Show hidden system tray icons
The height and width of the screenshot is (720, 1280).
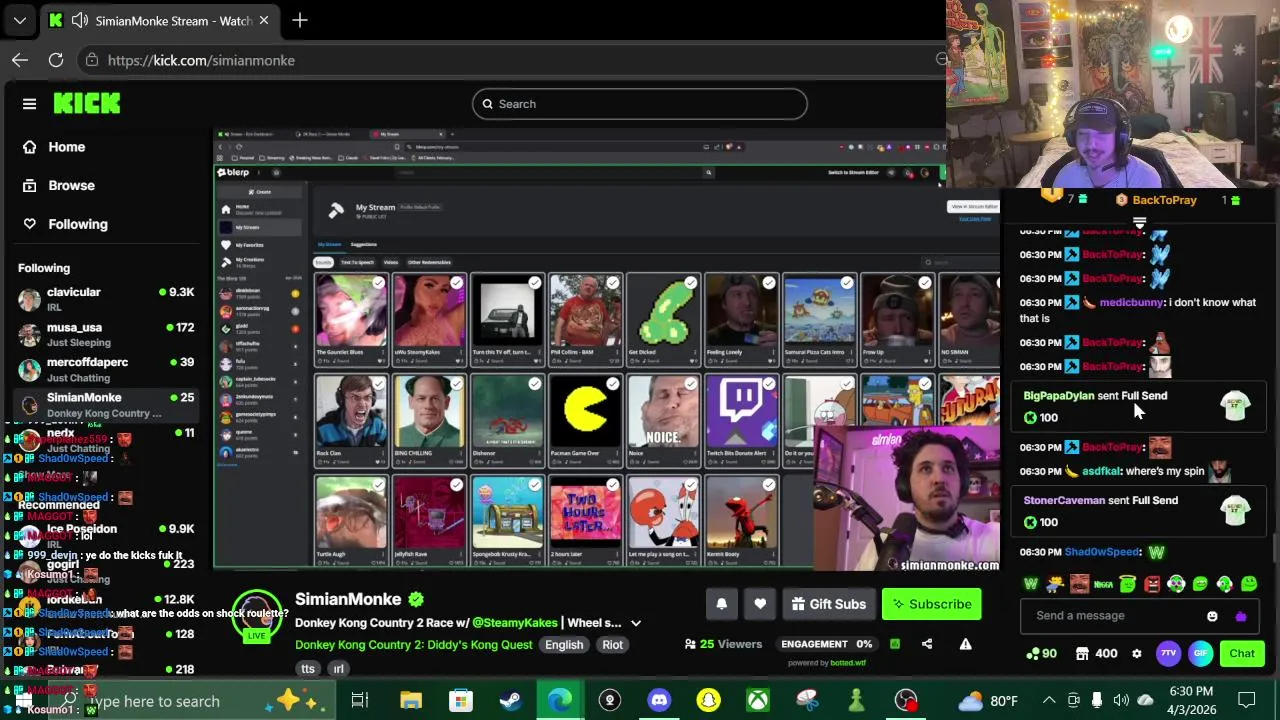click(x=1049, y=701)
